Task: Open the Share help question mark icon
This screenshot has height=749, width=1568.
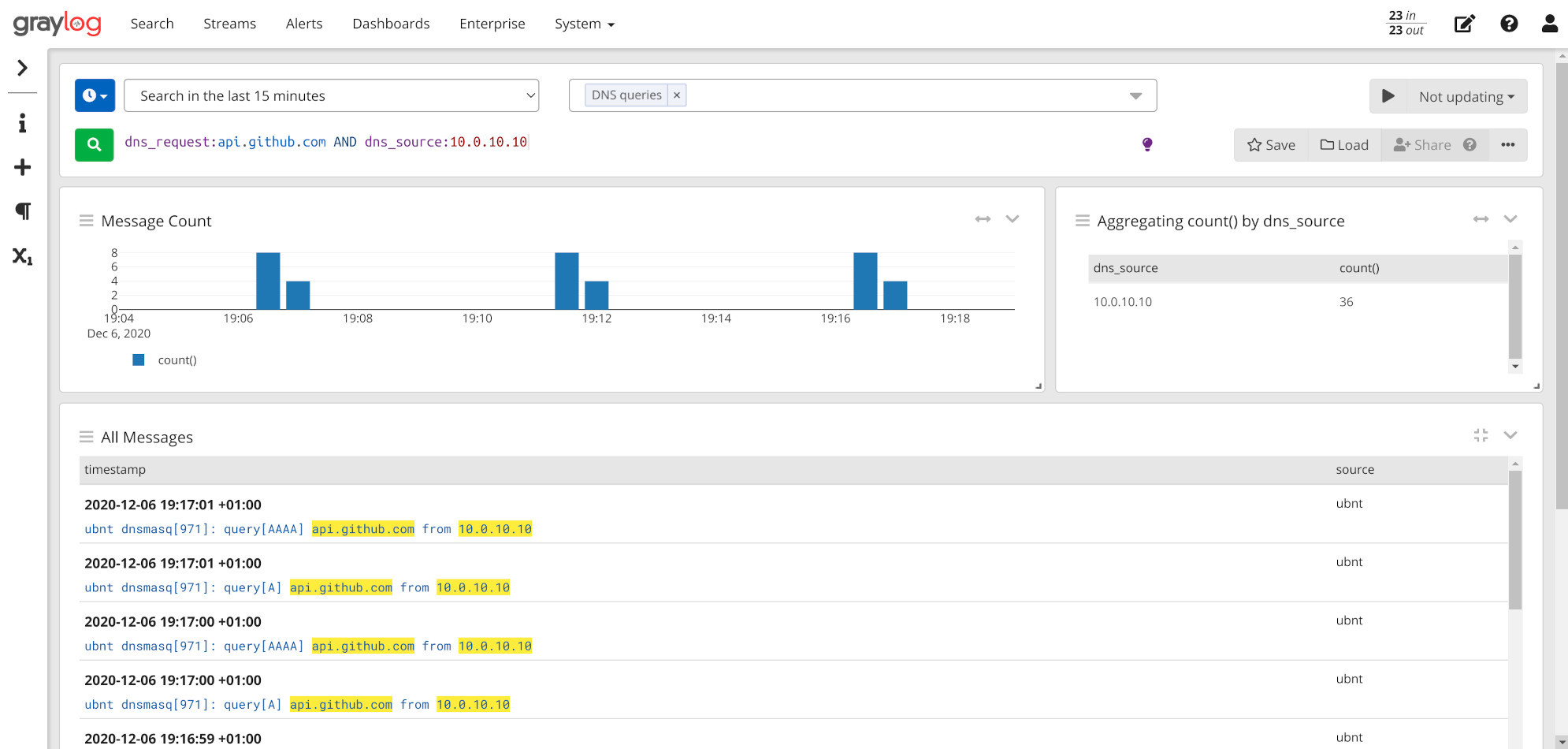Action: 1470,145
